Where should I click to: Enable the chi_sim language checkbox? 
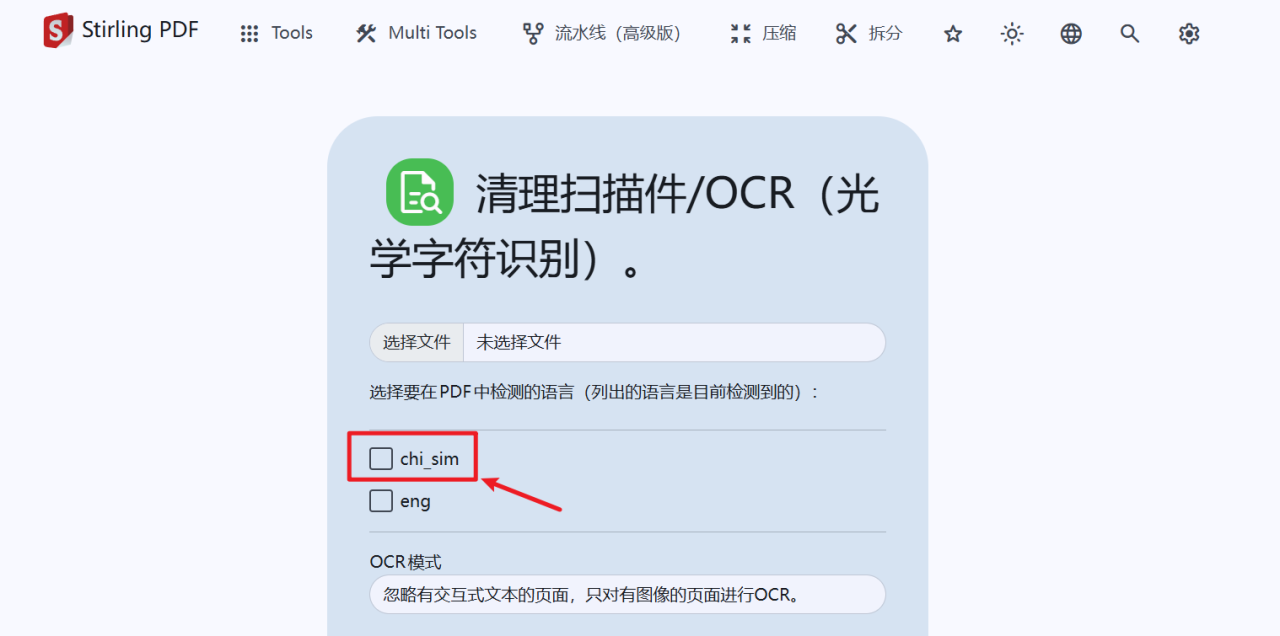(381, 458)
